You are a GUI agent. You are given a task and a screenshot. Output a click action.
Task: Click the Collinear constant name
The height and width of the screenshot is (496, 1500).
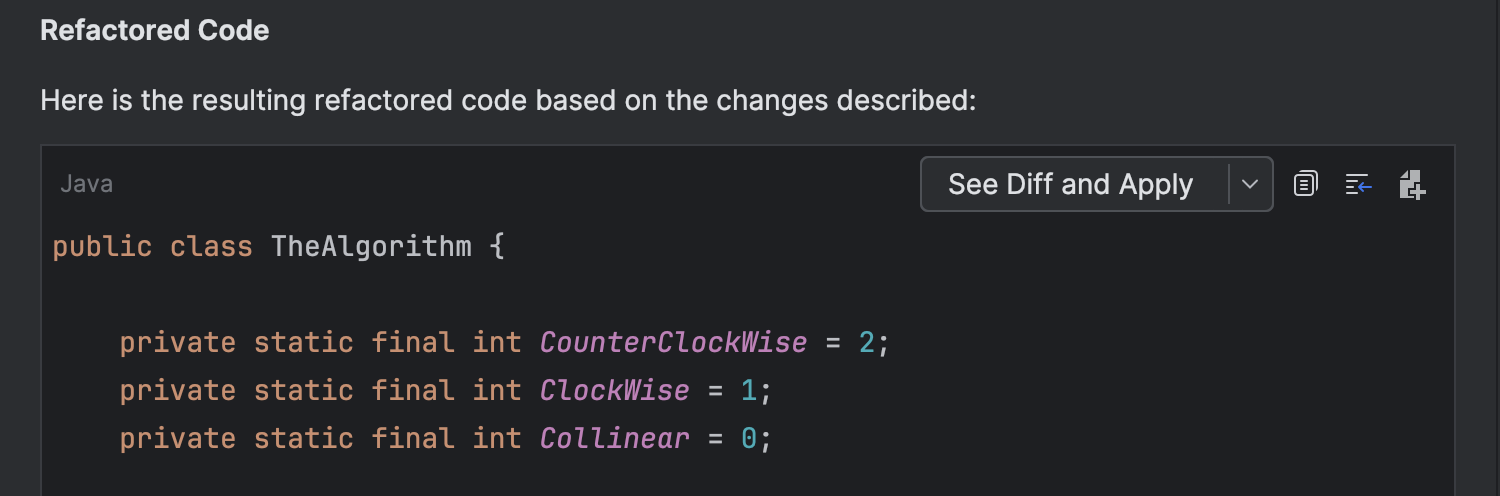click(614, 438)
